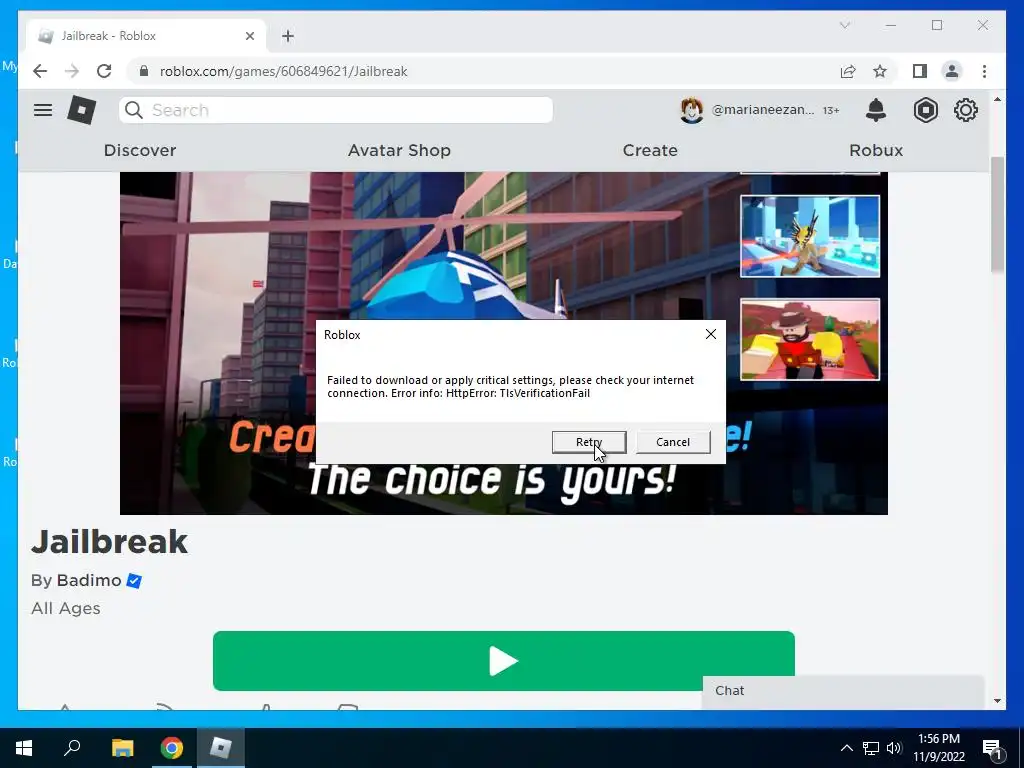The image size is (1024, 768).
Task: Click the Badimo verified badge
Action: pyautogui.click(x=134, y=581)
